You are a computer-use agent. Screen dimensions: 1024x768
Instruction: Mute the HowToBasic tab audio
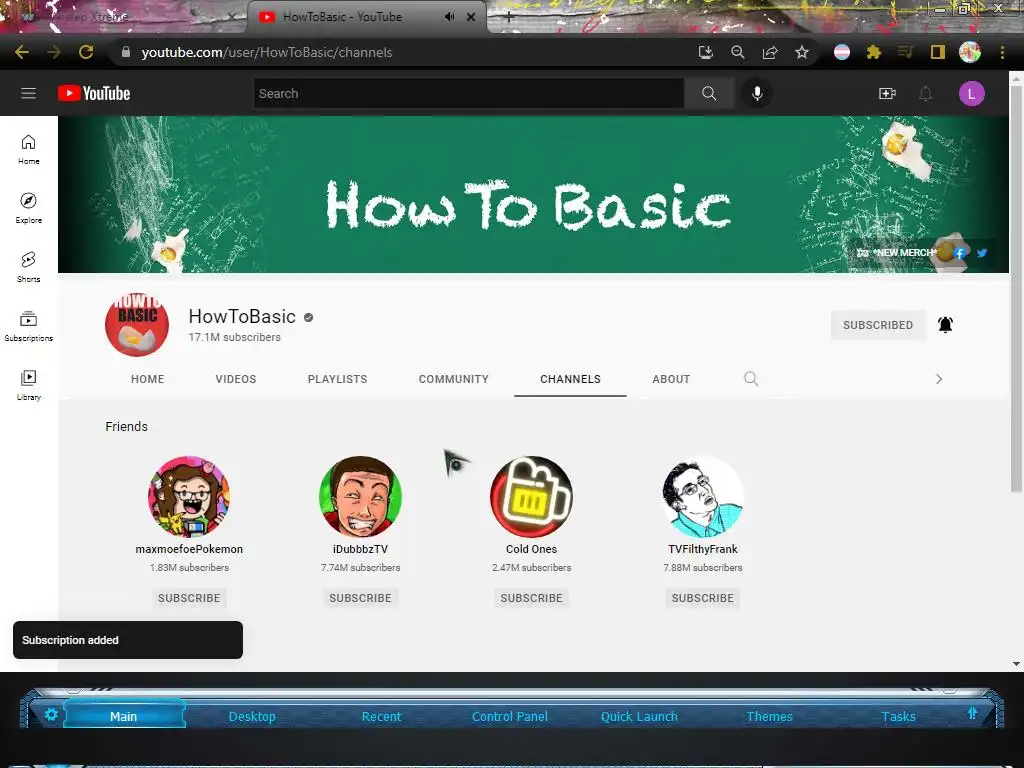pos(449,17)
